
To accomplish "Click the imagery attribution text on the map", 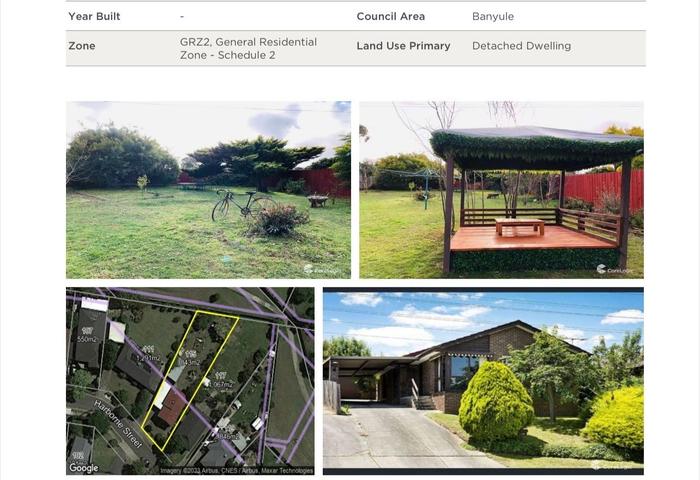I will tap(237, 471).
